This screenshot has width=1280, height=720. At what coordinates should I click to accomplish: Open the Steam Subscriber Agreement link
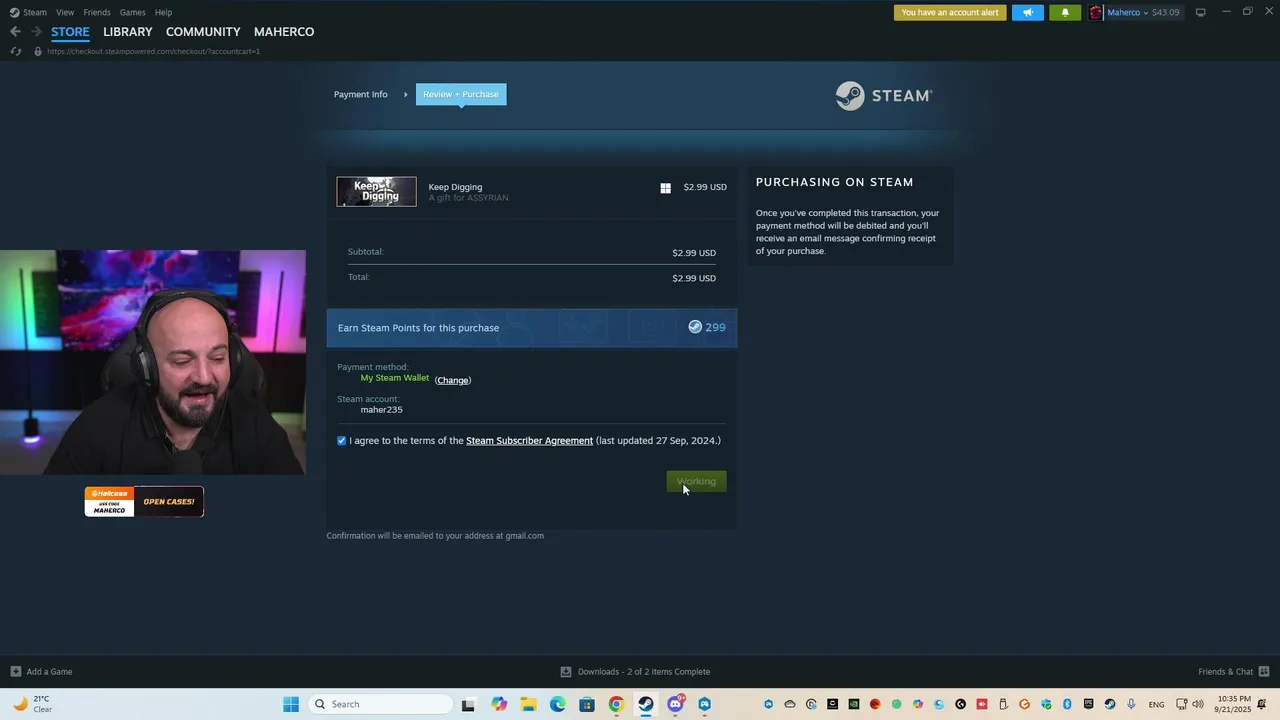529,441
